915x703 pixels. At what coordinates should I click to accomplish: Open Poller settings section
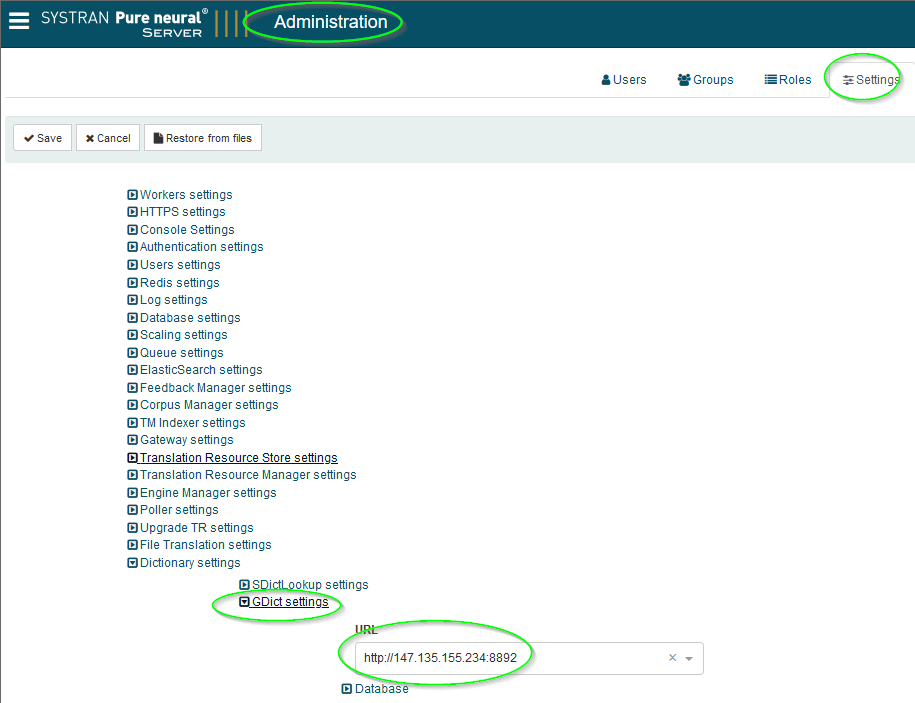pos(179,510)
